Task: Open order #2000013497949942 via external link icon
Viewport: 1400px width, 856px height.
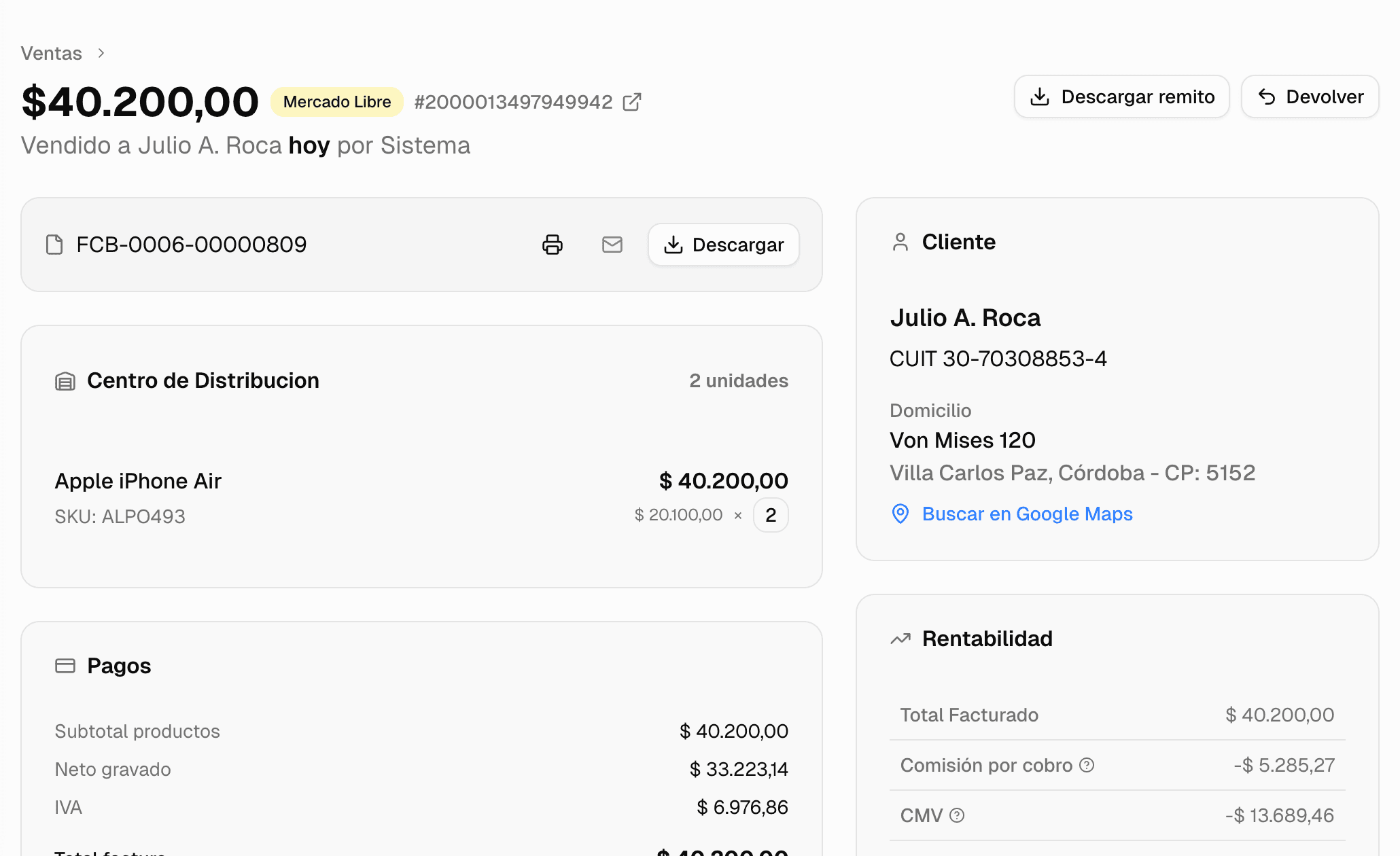Action: [632, 101]
